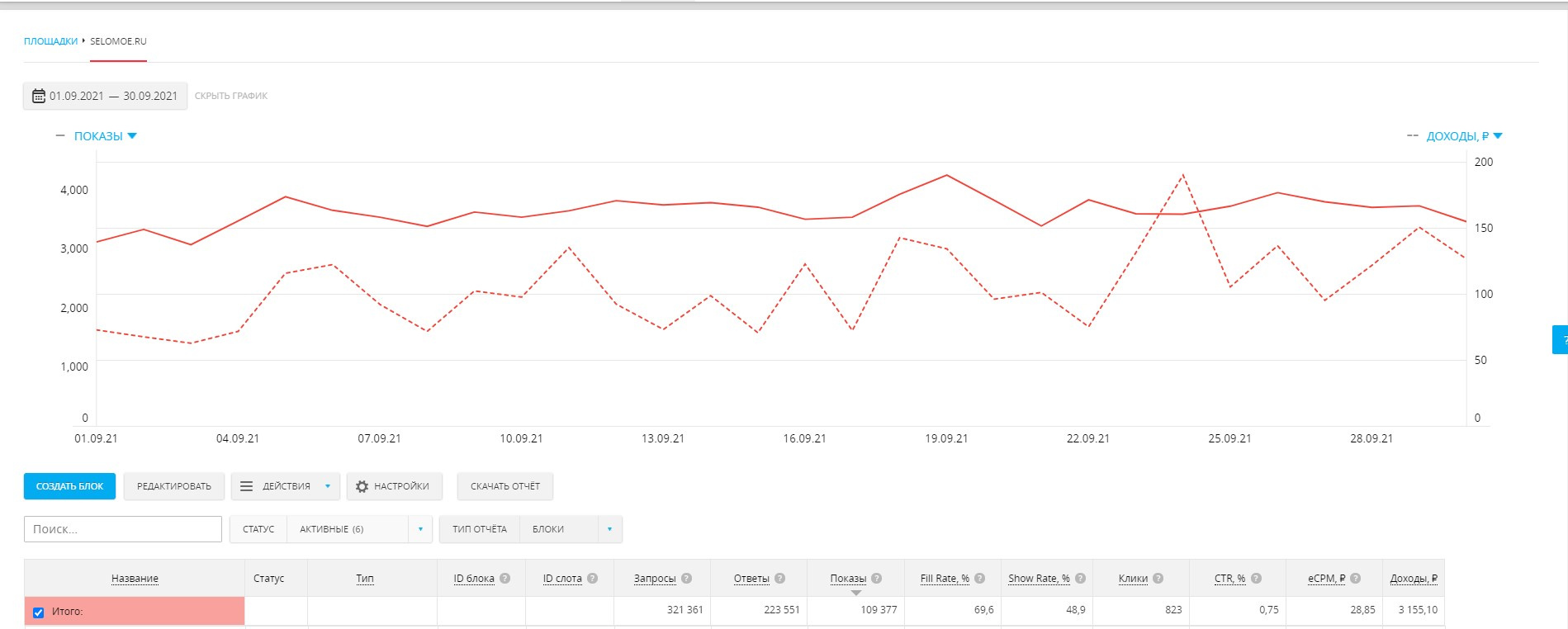Click the help icon beside Fill Rate, %
Screen dimensions: 1568x629
pos(980,579)
